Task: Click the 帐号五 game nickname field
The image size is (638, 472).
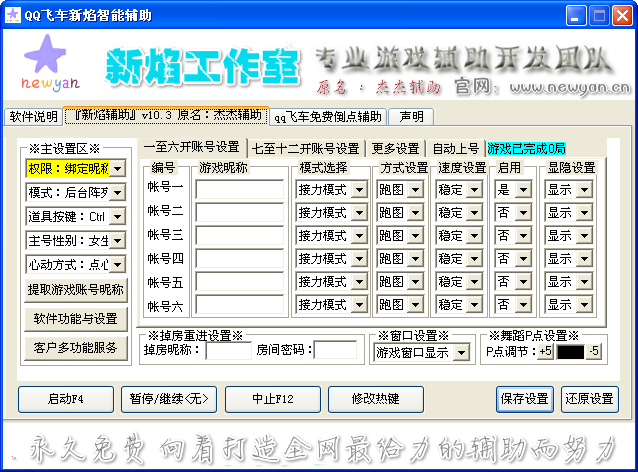Action: coord(239,282)
